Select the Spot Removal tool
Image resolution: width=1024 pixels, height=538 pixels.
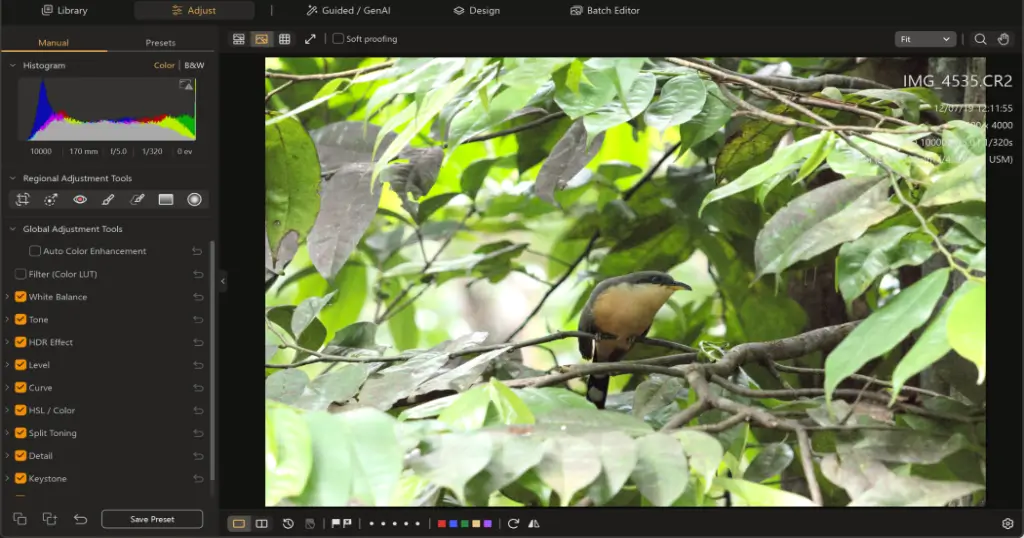tap(51, 199)
